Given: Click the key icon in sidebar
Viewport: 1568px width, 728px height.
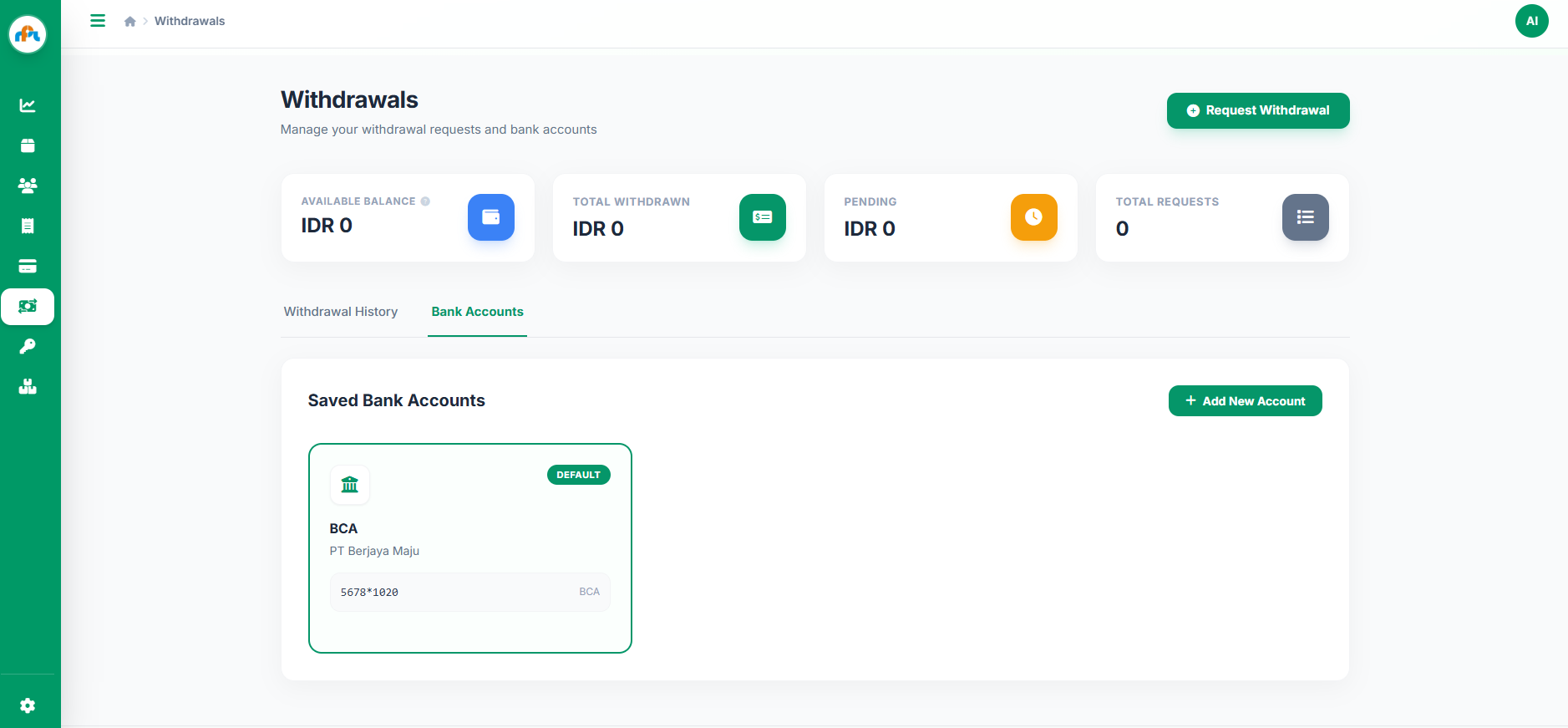Looking at the screenshot, I should [x=28, y=346].
